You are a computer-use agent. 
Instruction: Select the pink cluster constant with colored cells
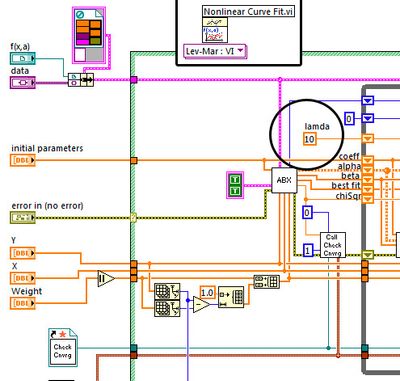[x=89, y=35]
